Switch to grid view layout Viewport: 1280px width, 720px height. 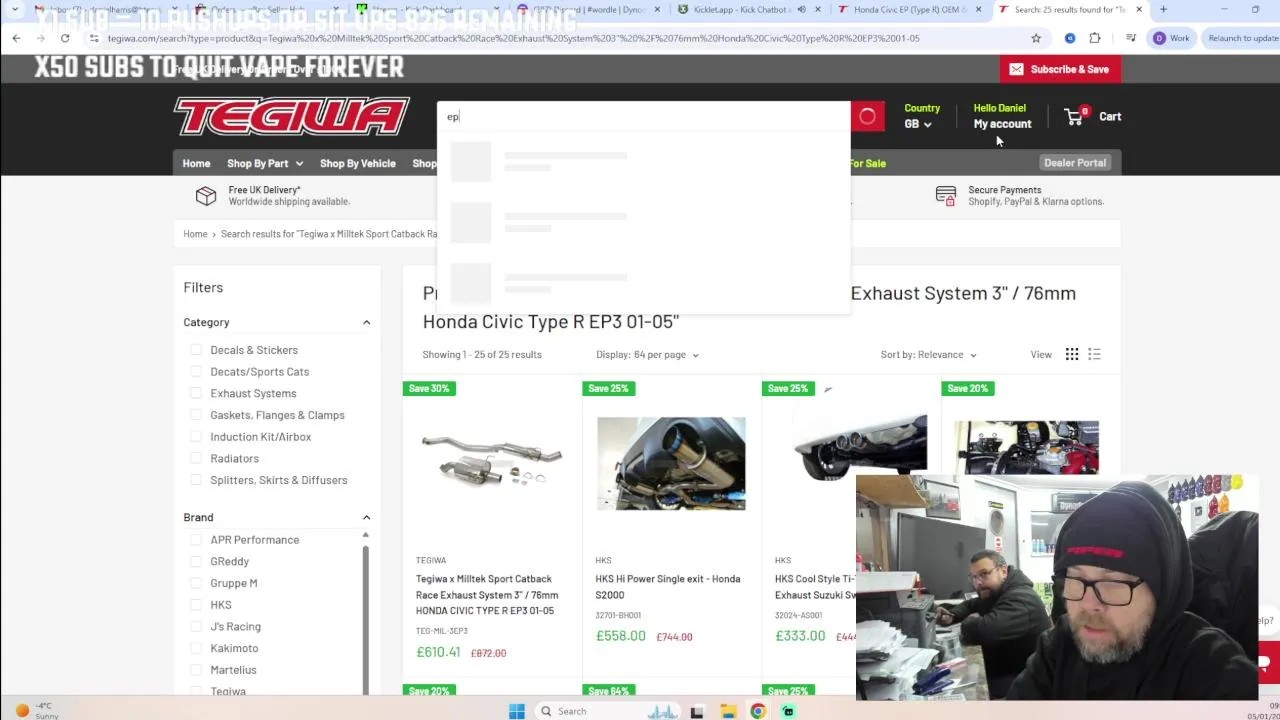click(1072, 354)
